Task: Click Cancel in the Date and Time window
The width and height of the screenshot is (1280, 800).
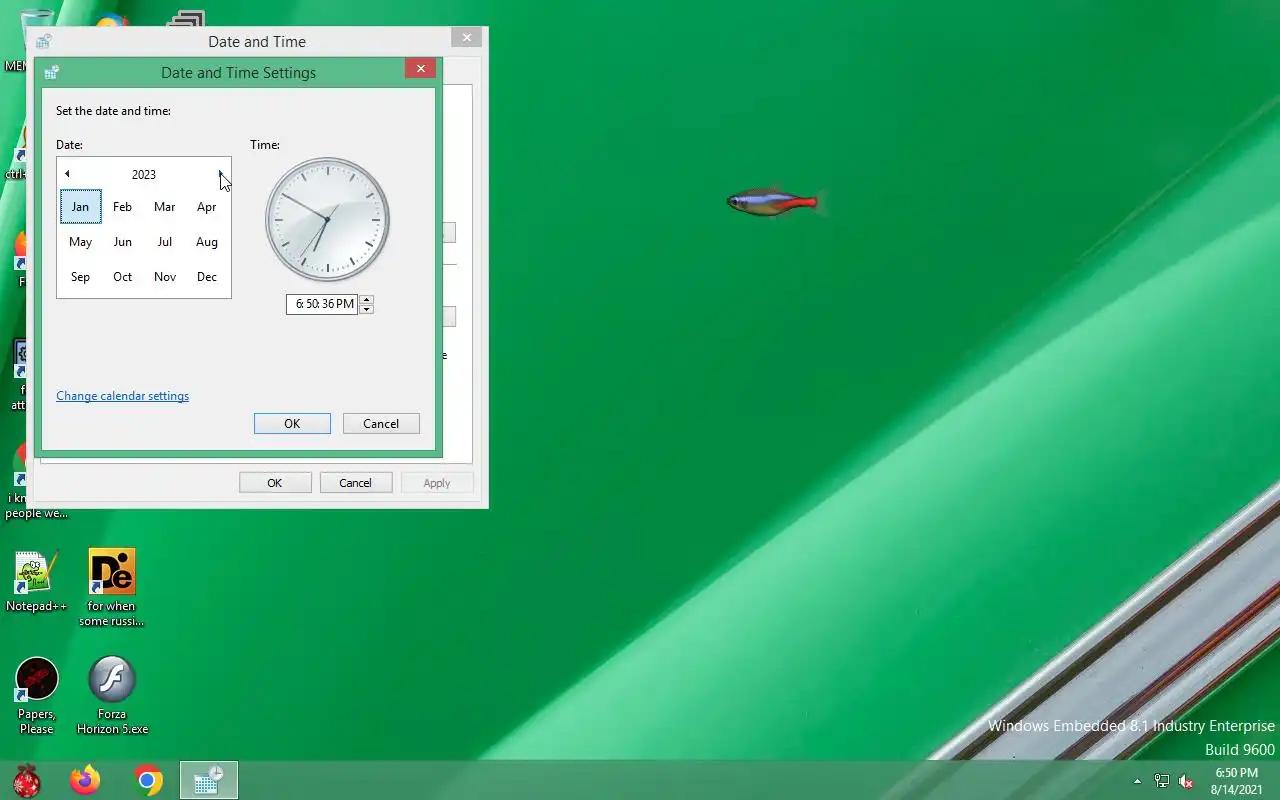Action: click(355, 483)
